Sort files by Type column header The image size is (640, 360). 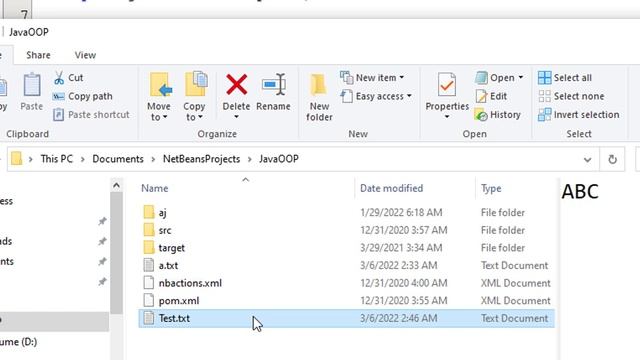(491, 188)
